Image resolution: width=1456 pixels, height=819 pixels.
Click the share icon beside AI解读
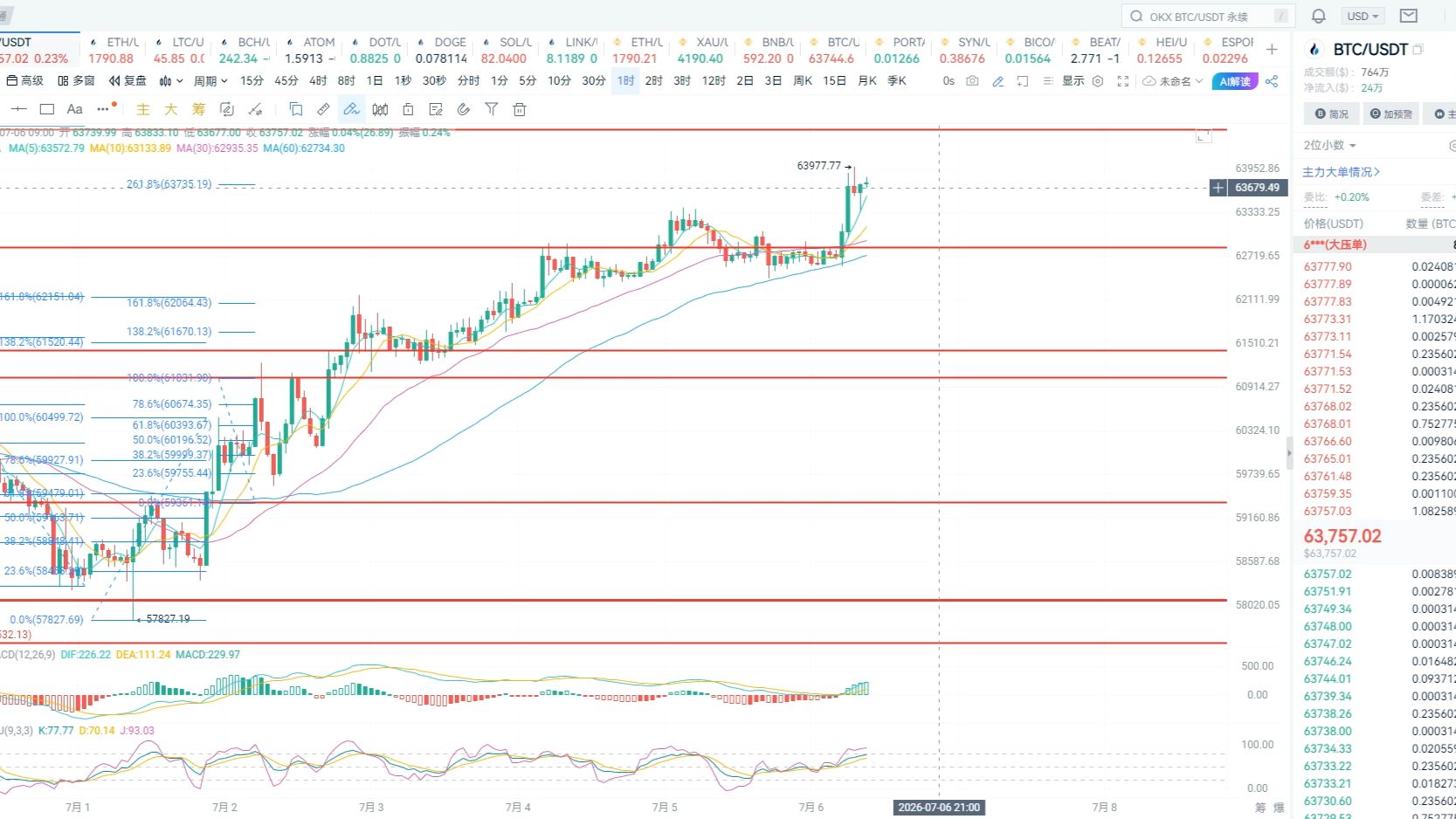coord(1272,81)
